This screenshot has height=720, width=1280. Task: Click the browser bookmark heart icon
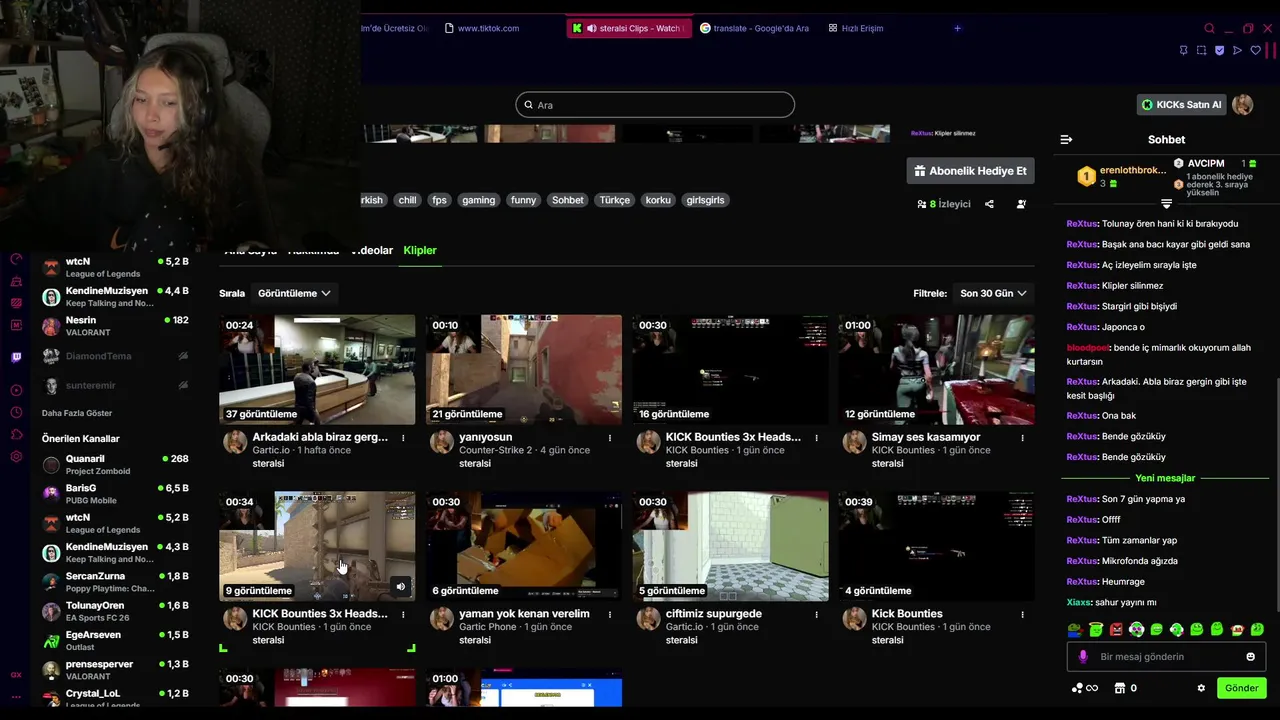[x=1256, y=50]
